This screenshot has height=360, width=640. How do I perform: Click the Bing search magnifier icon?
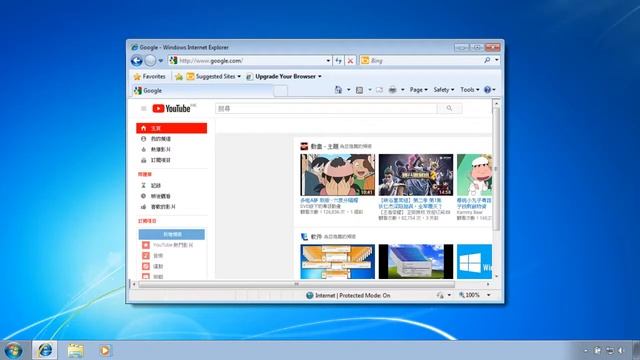click(x=487, y=60)
